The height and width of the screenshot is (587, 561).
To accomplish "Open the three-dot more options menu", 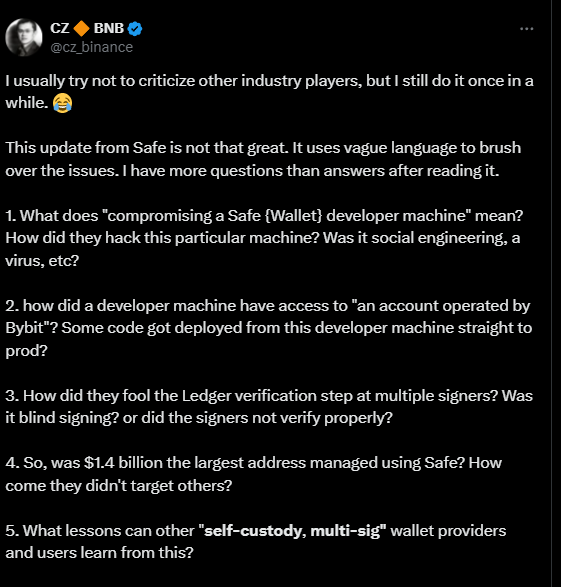I will [x=527, y=28].
